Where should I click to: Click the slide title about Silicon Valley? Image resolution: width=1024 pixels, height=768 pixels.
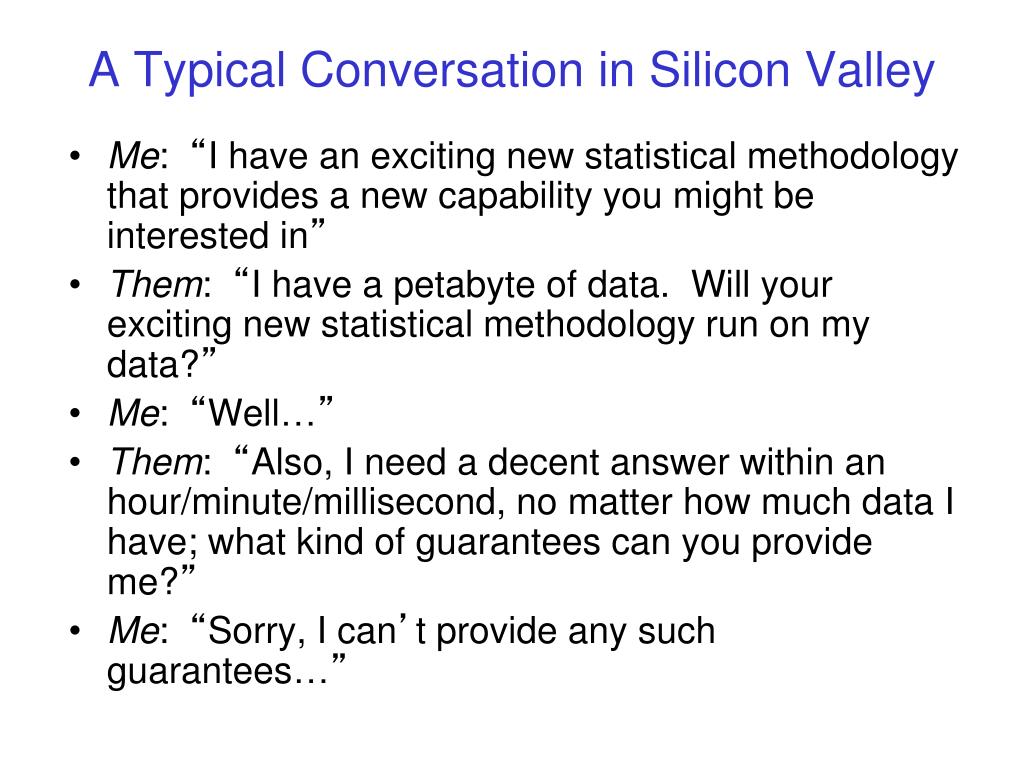tap(512, 71)
